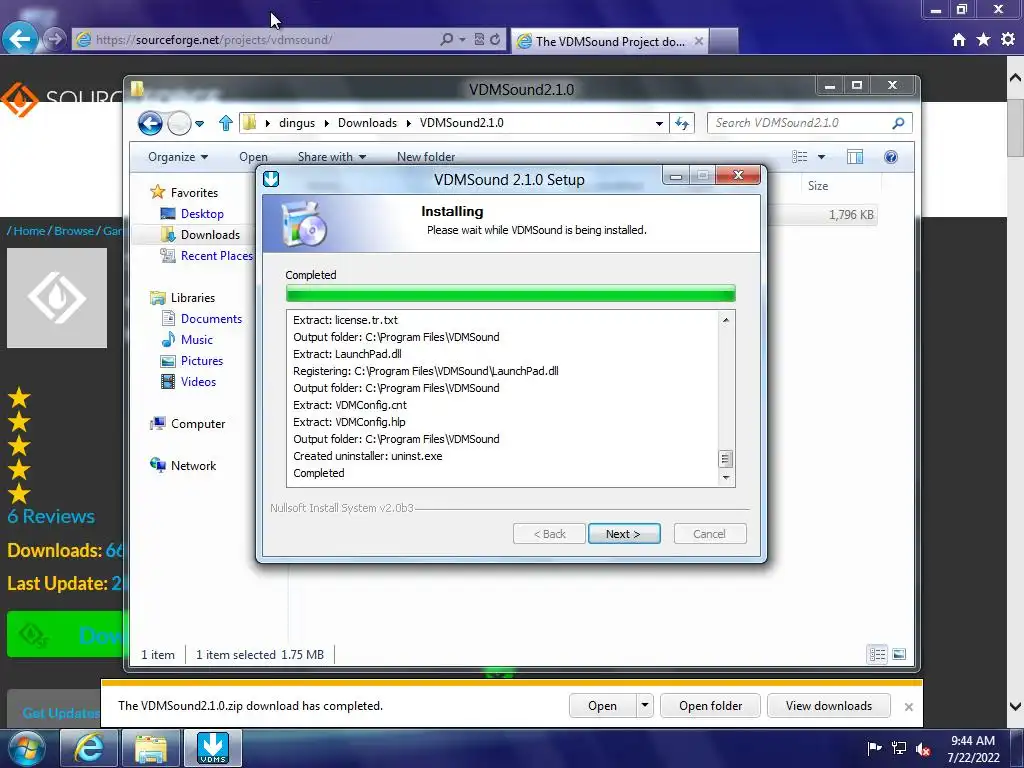
Task: Open Documents library
Action: (x=211, y=319)
